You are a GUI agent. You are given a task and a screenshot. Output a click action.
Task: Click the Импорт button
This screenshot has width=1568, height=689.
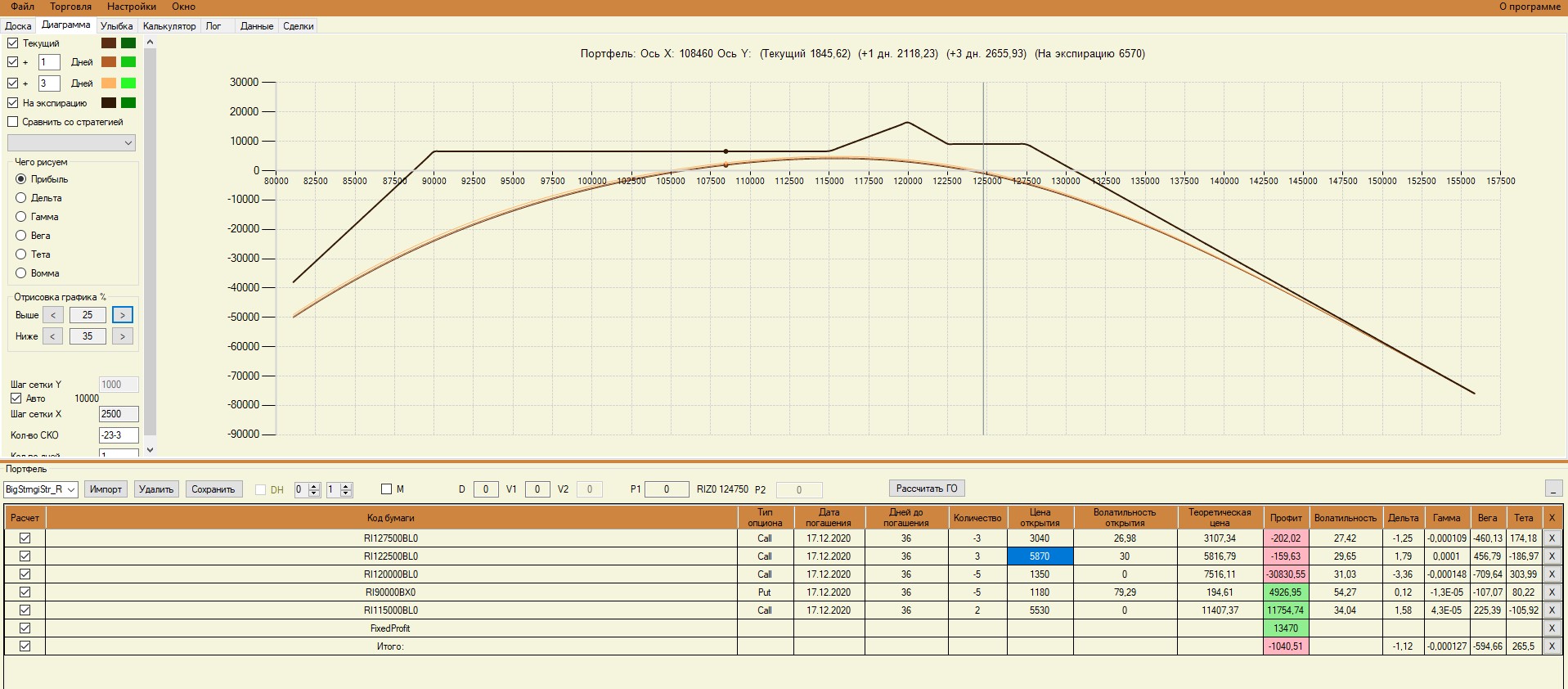(x=106, y=489)
